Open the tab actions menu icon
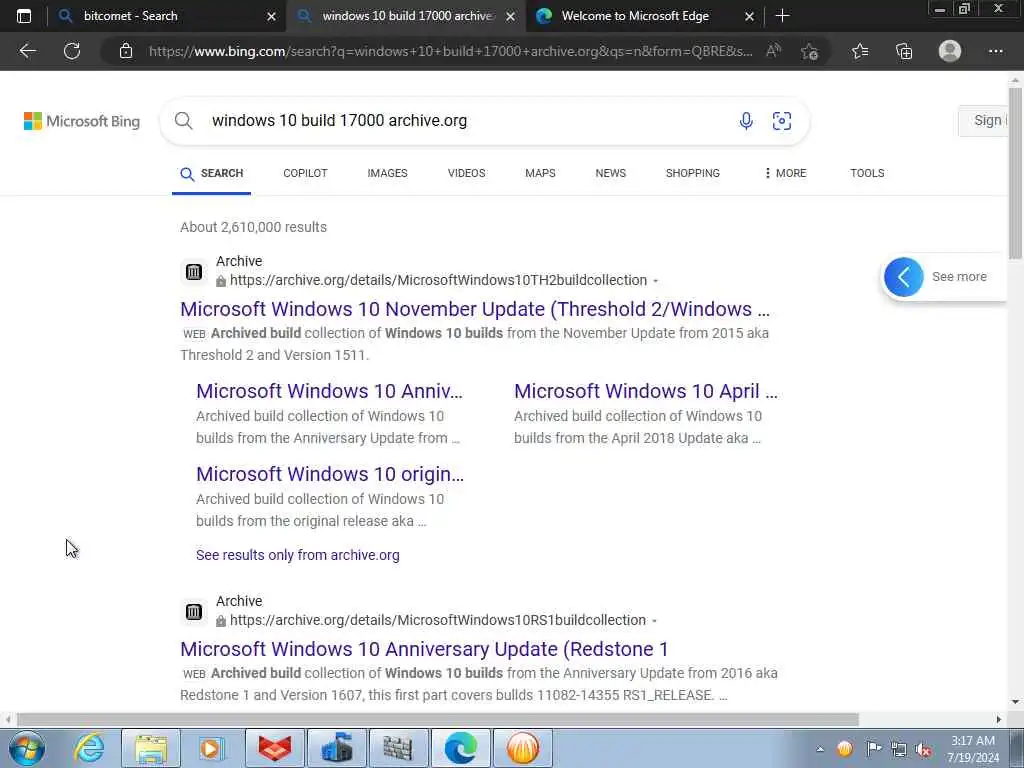Image resolution: width=1024 pixels, height=768 pixels. [x=24, y=16]
